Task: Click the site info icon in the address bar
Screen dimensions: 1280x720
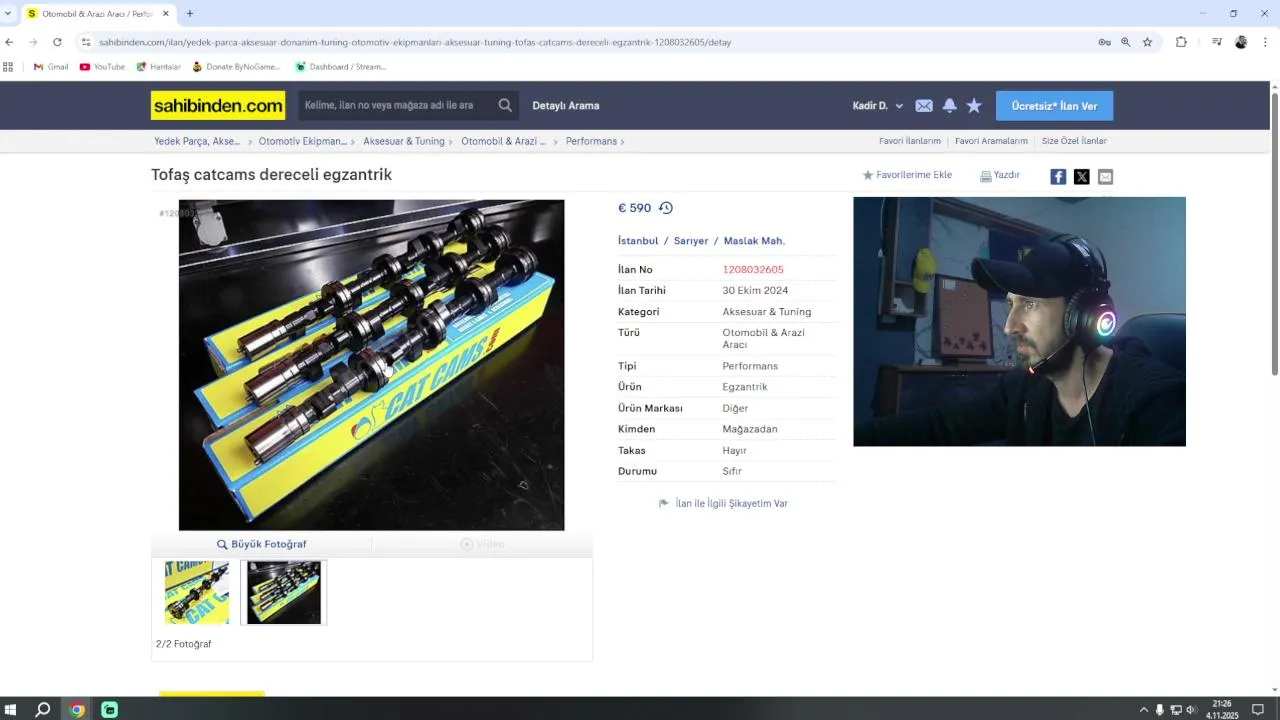Action: [x=86, y=42]
